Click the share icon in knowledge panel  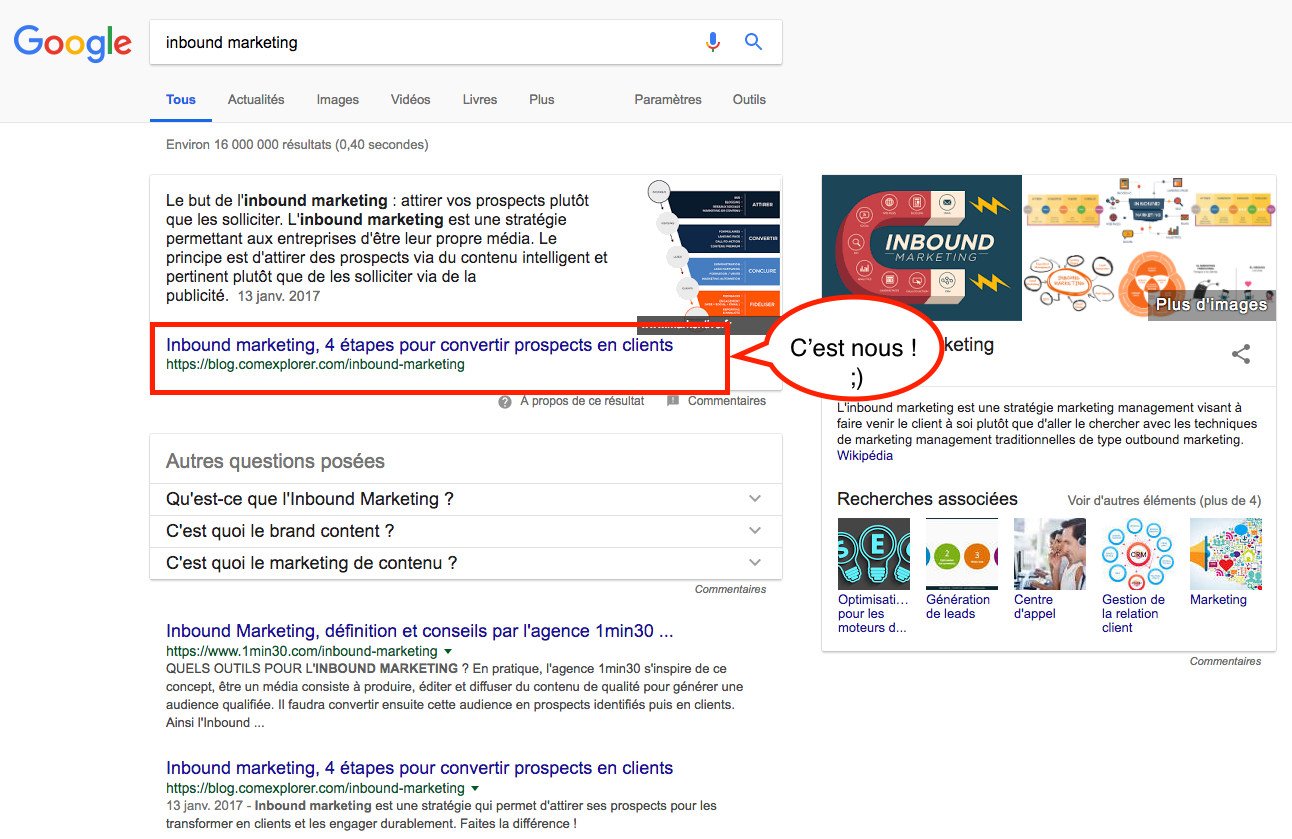point(1241,353)
